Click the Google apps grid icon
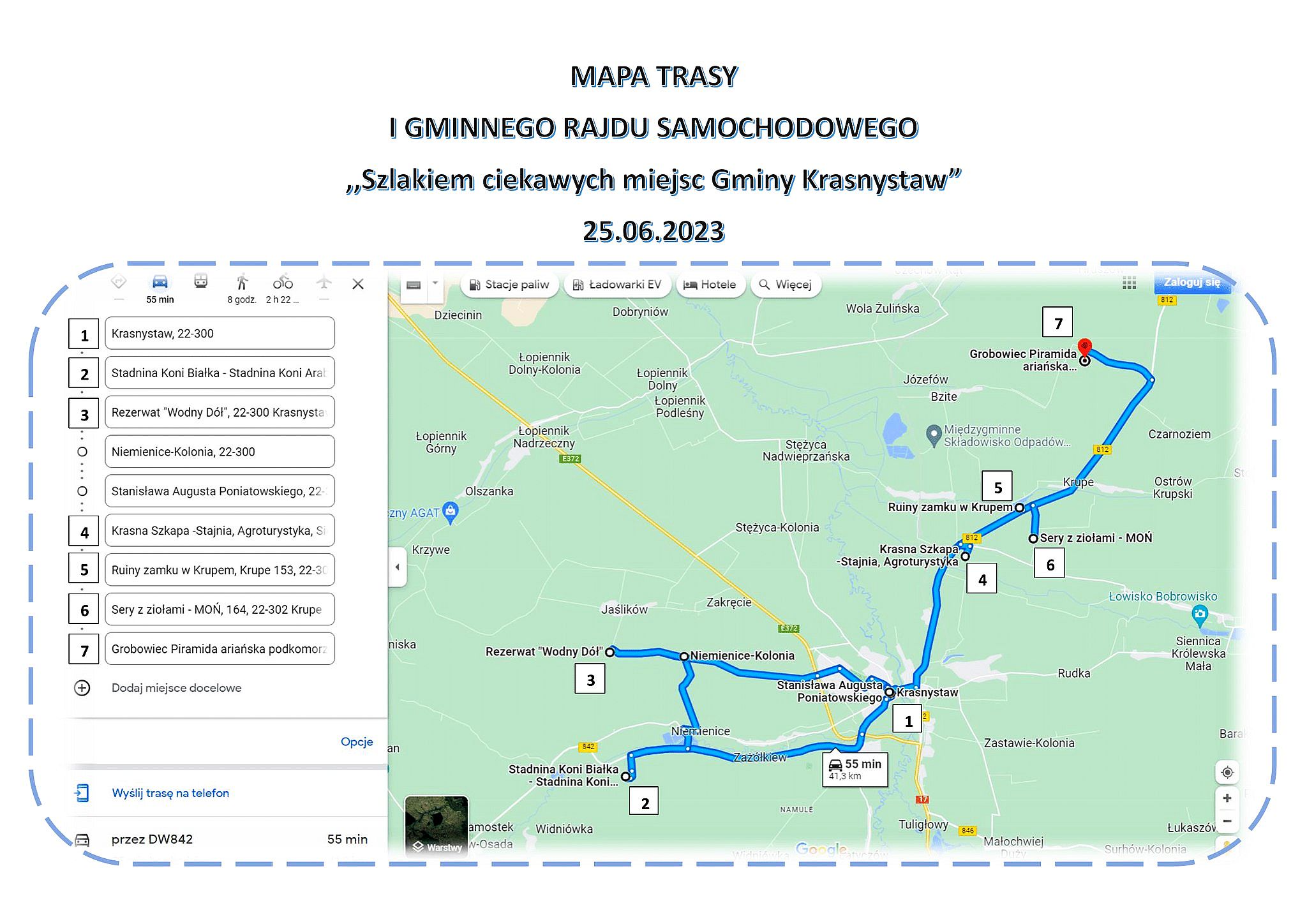The height and width of the screenshot is (924, 1307). coord(1129,284)
